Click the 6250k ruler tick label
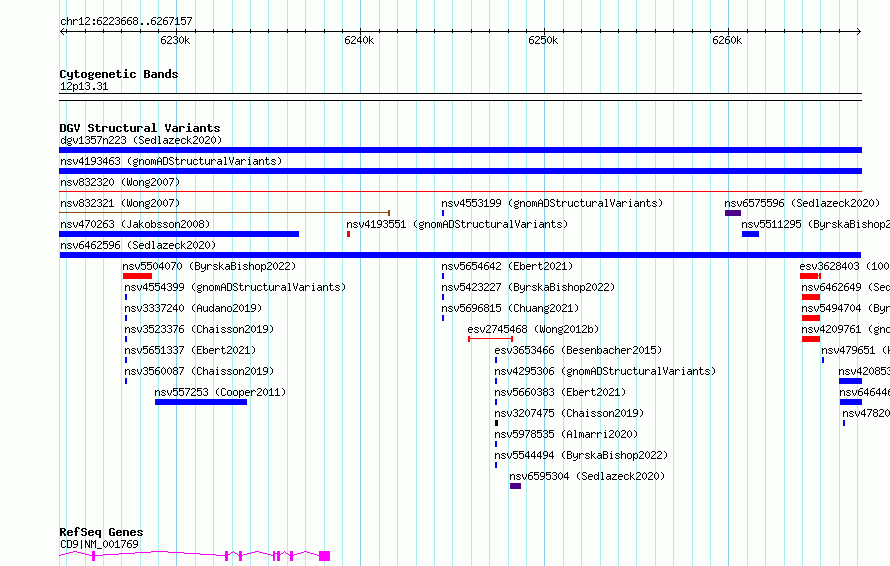 543,40
